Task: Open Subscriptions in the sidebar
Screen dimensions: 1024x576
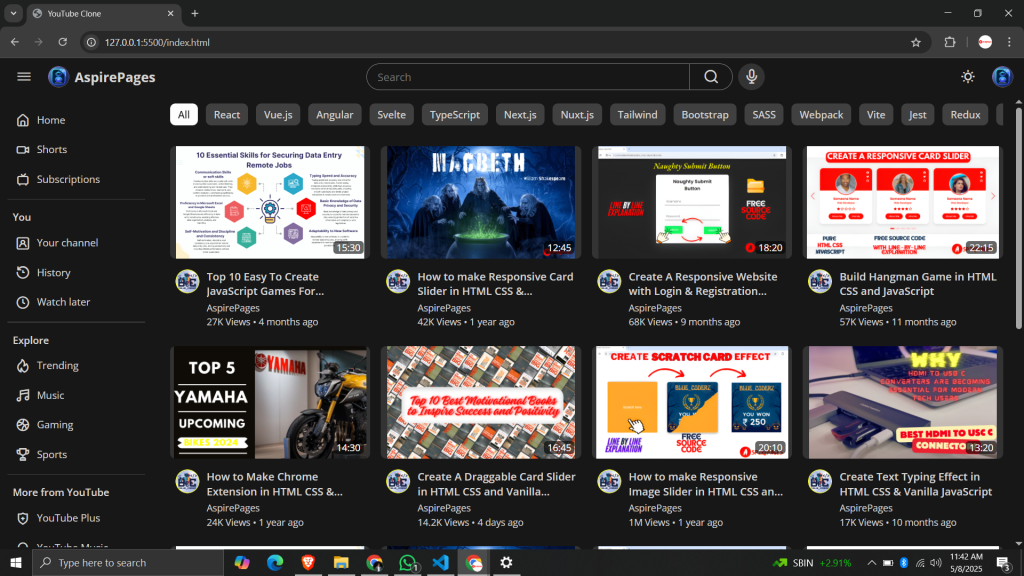Action: [x=76, y=179]
